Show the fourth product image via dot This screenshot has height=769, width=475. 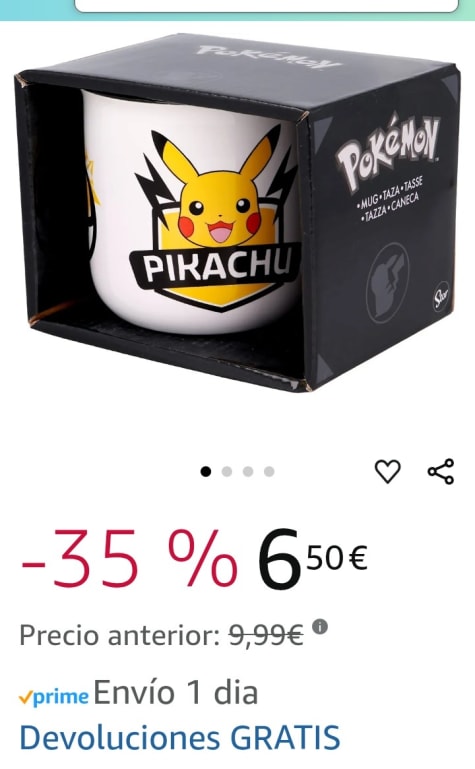pos(269,472)
